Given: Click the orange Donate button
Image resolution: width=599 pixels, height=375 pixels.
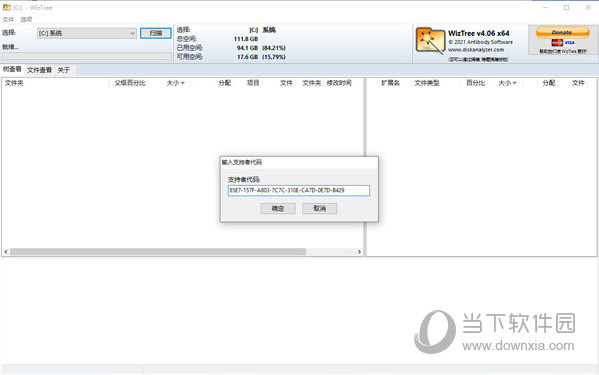Looking at the screenshot, I should (562, 32).
